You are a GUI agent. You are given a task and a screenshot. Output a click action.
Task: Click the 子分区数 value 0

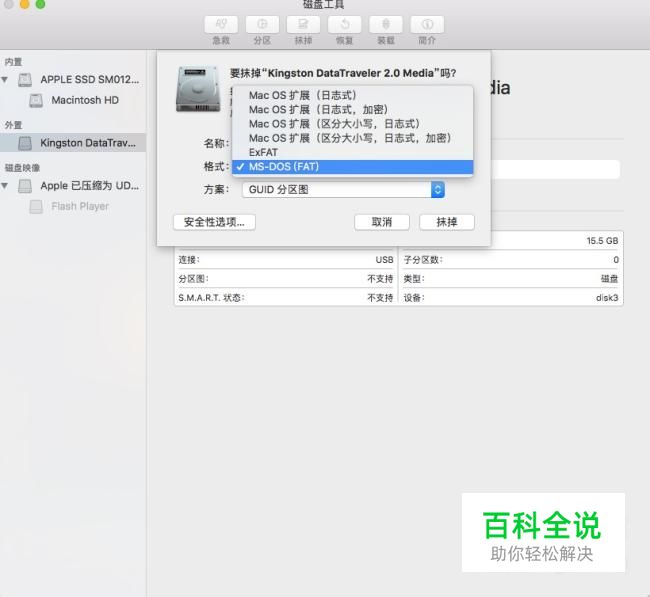[616, 260]
